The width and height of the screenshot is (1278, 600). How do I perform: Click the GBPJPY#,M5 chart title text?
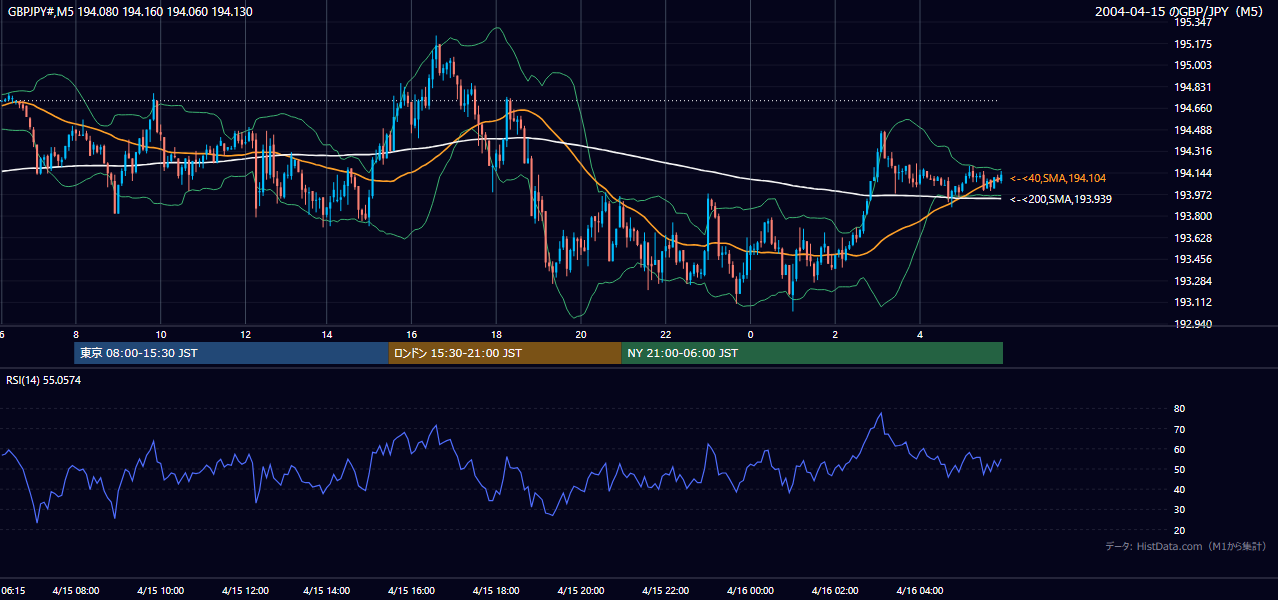pyautogui.click(x=130, y=12)
